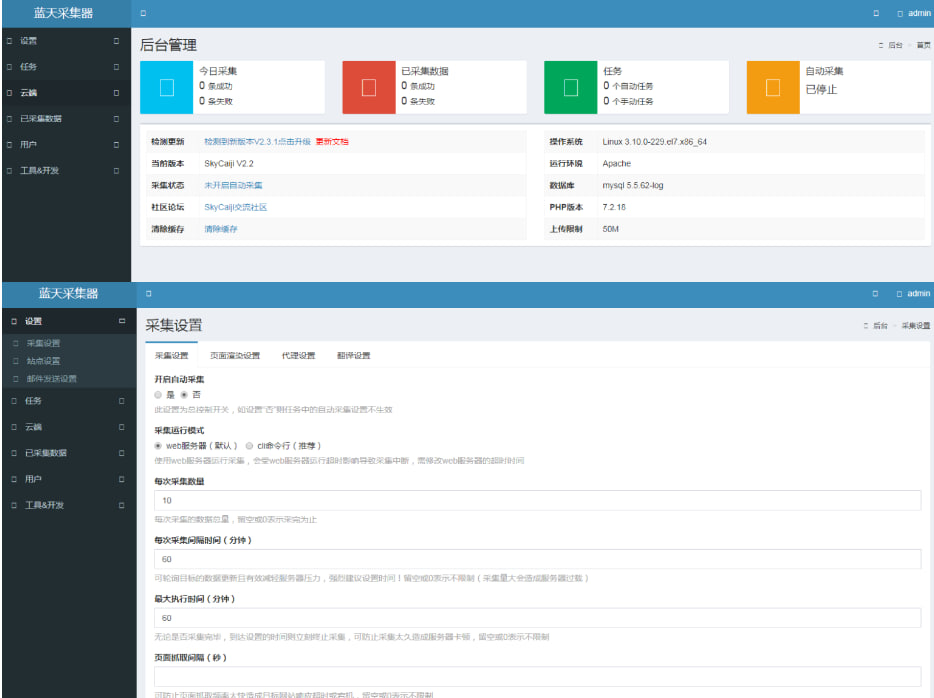Click the 任务 menu icon in the dashboard sidebar
Screen dimensions: 934x698
point(9,67)
